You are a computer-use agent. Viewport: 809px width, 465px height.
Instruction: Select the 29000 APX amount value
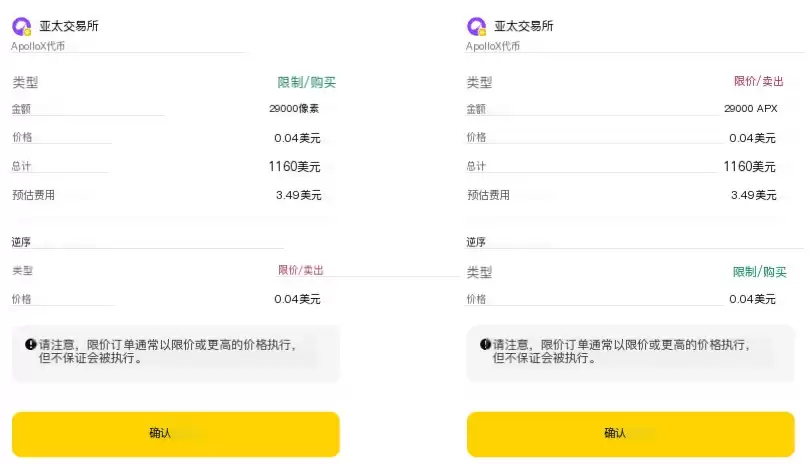pyautogui.click(x=750, y=109)
